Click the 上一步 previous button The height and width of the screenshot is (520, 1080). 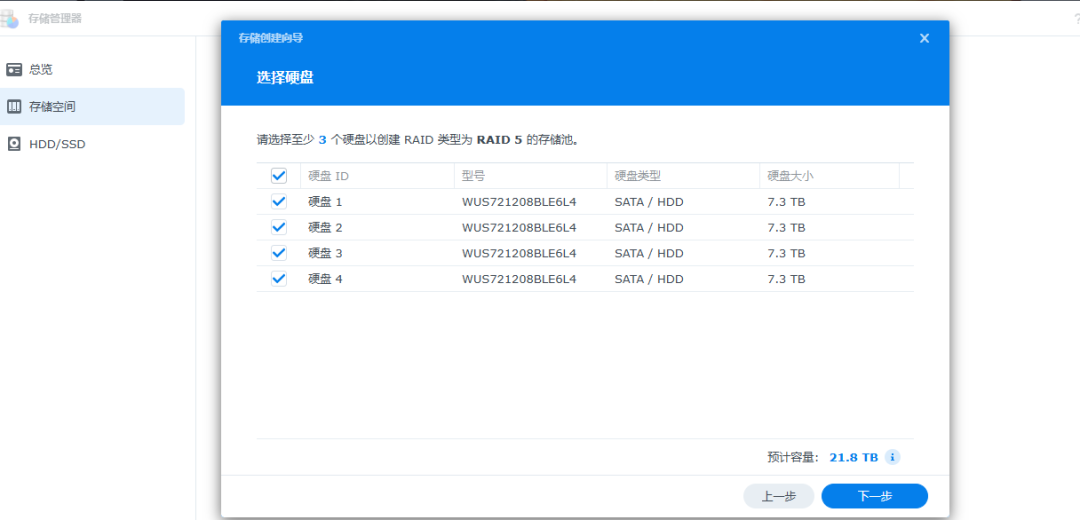coord(778,496)
